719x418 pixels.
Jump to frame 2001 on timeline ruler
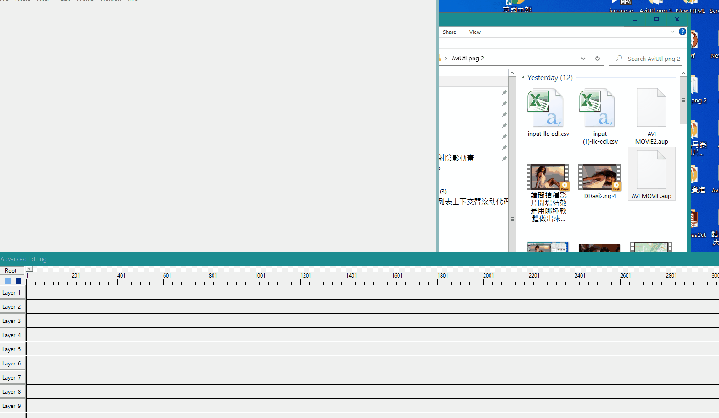488,275
